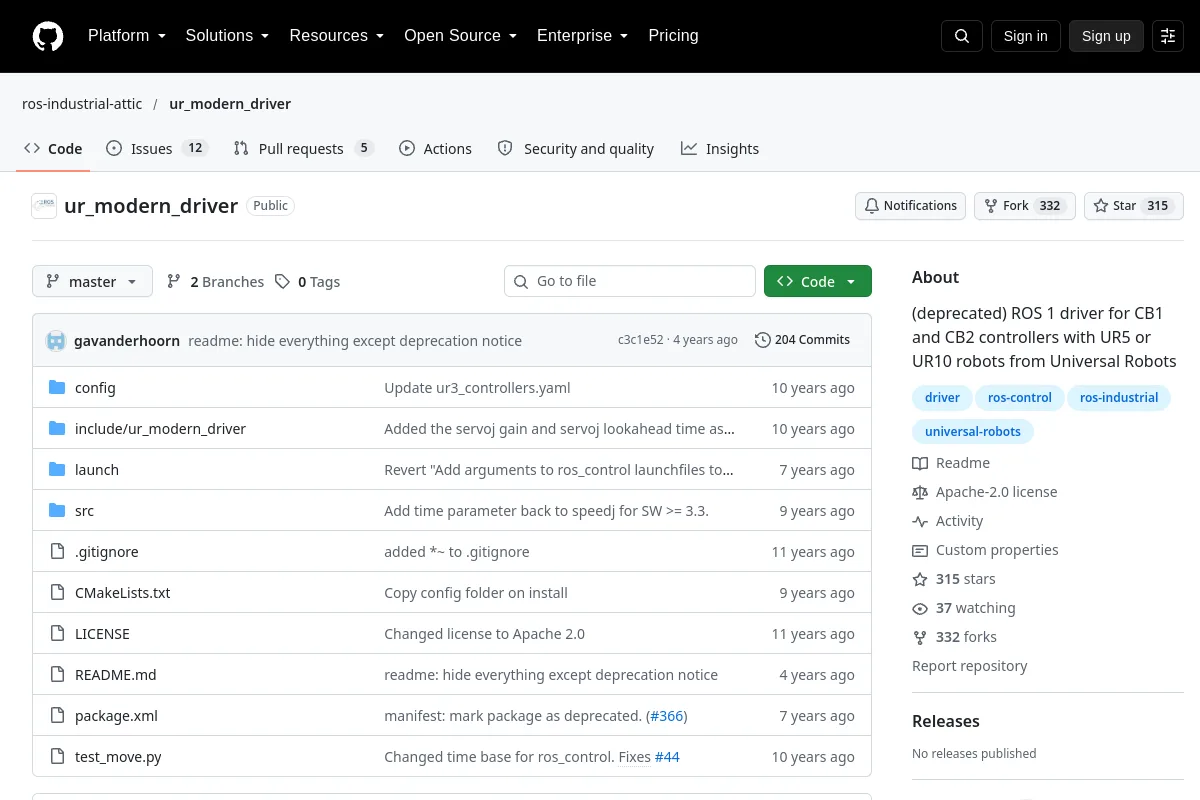Screen dimensions: 1200x800
Task: Click Report repository link
Action: coord(969,666)
